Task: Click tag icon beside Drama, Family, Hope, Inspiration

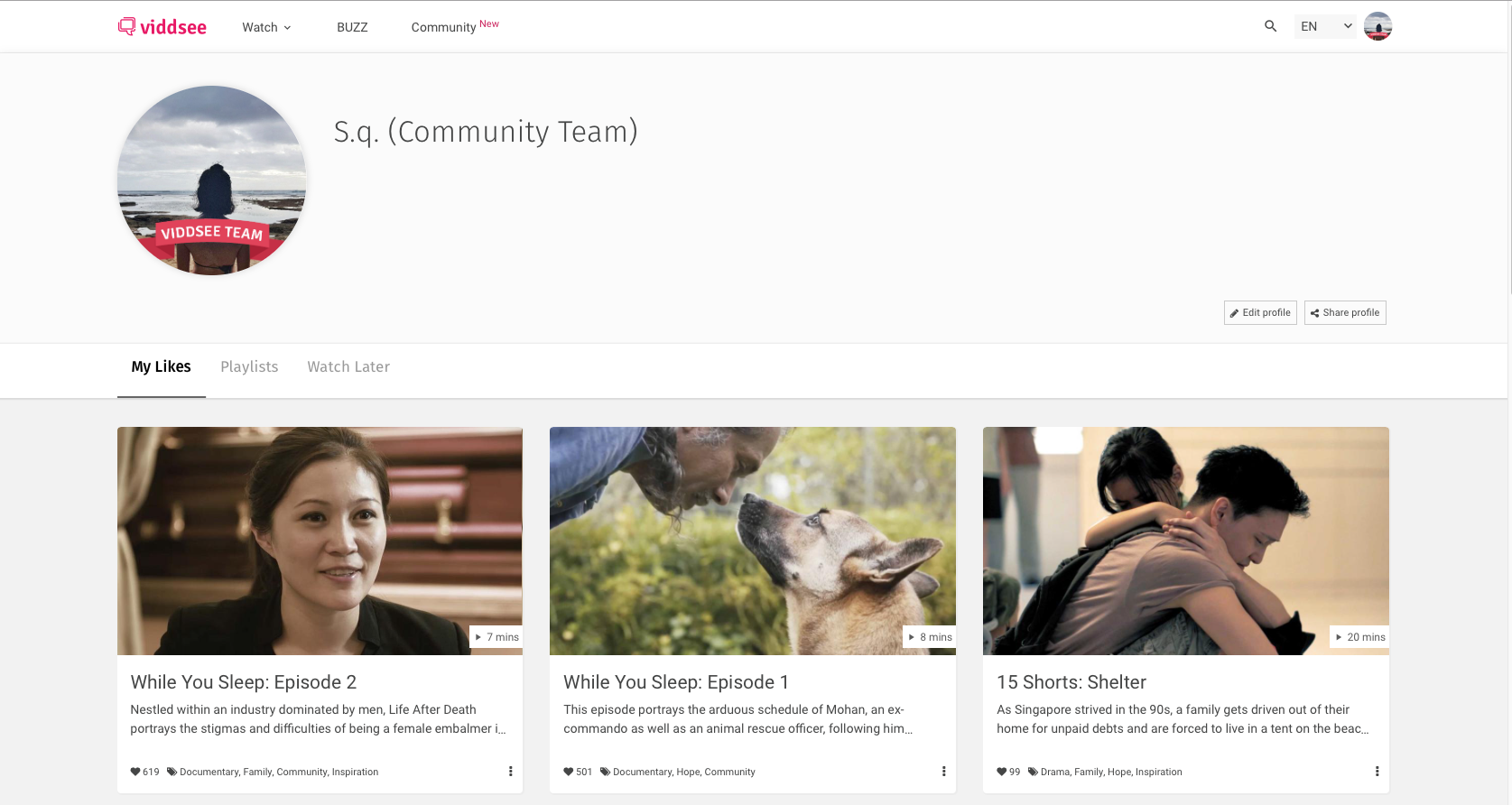Action: [x=1033, y=772]
